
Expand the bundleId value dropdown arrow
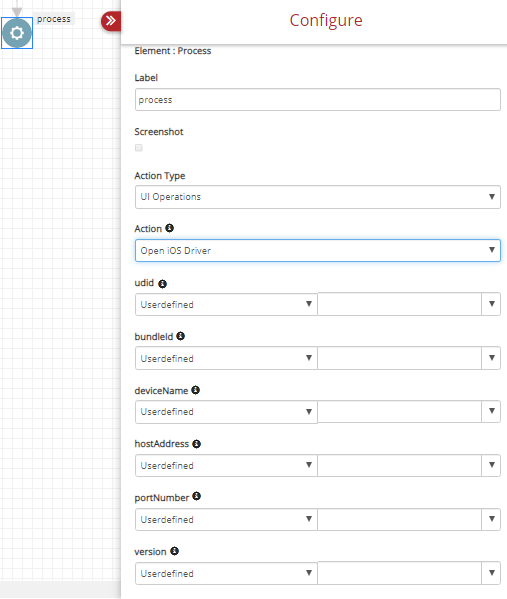pos(491,358)
